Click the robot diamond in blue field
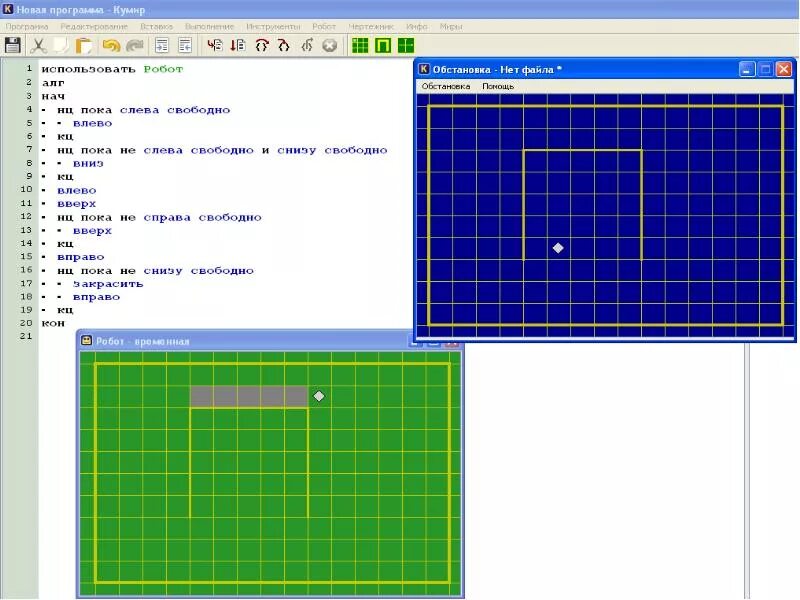 (x=558, y=248)
